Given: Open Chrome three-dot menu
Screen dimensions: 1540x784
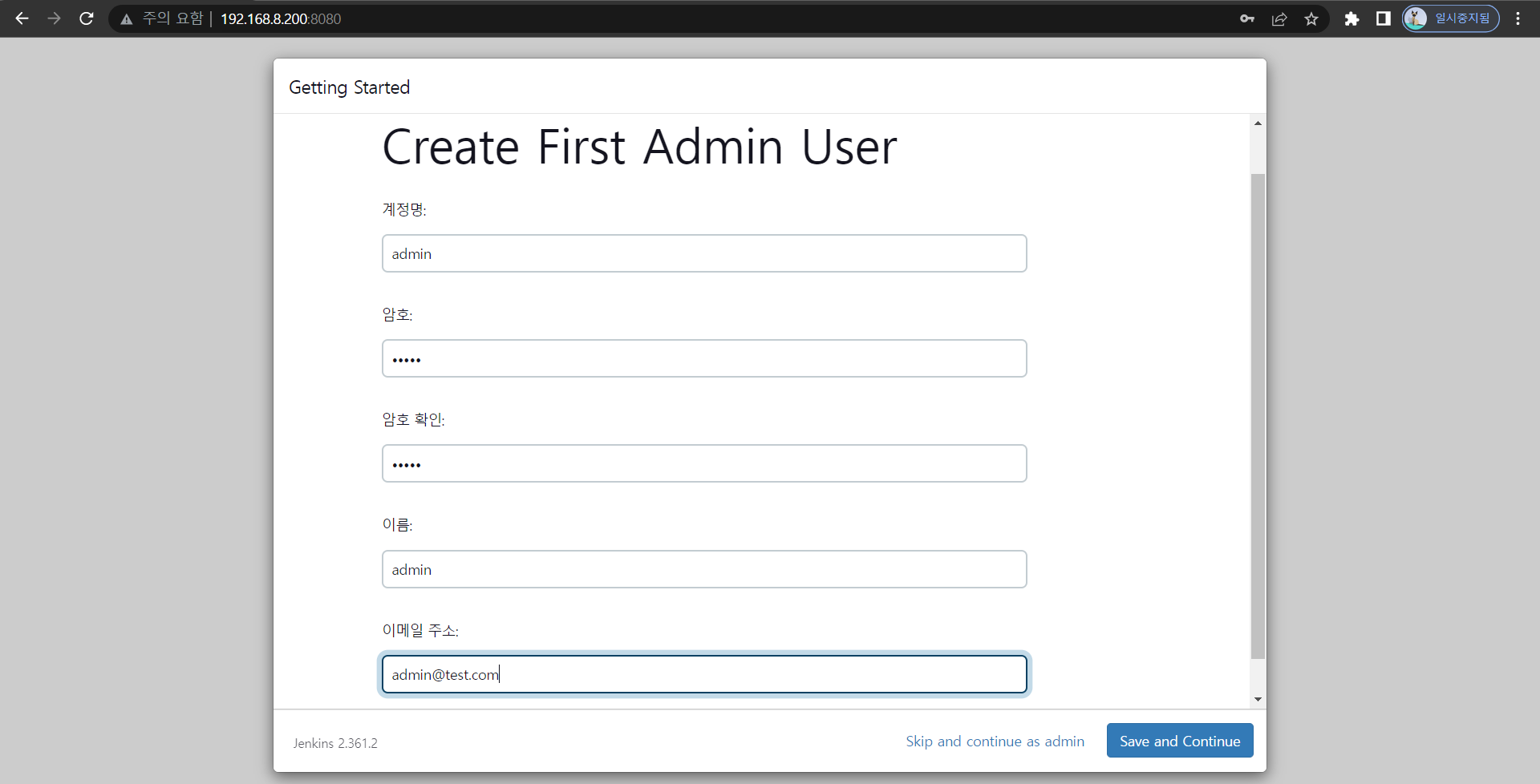Looking at the screenshot, I should coord(1518,18).
